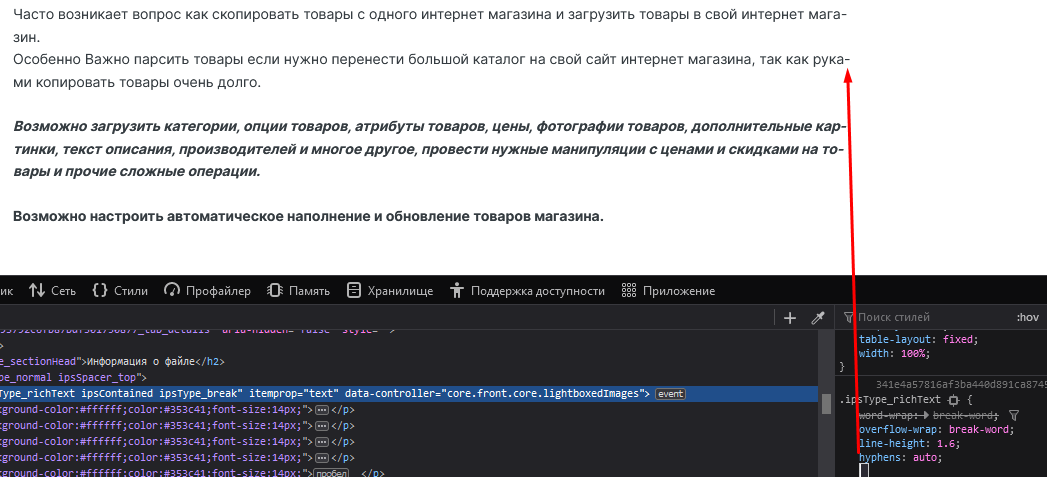This screenshot has height=477, width=1047.
Task: Switch to the Стили (Style Editor) tab
Action: click(x=120, y=291)
